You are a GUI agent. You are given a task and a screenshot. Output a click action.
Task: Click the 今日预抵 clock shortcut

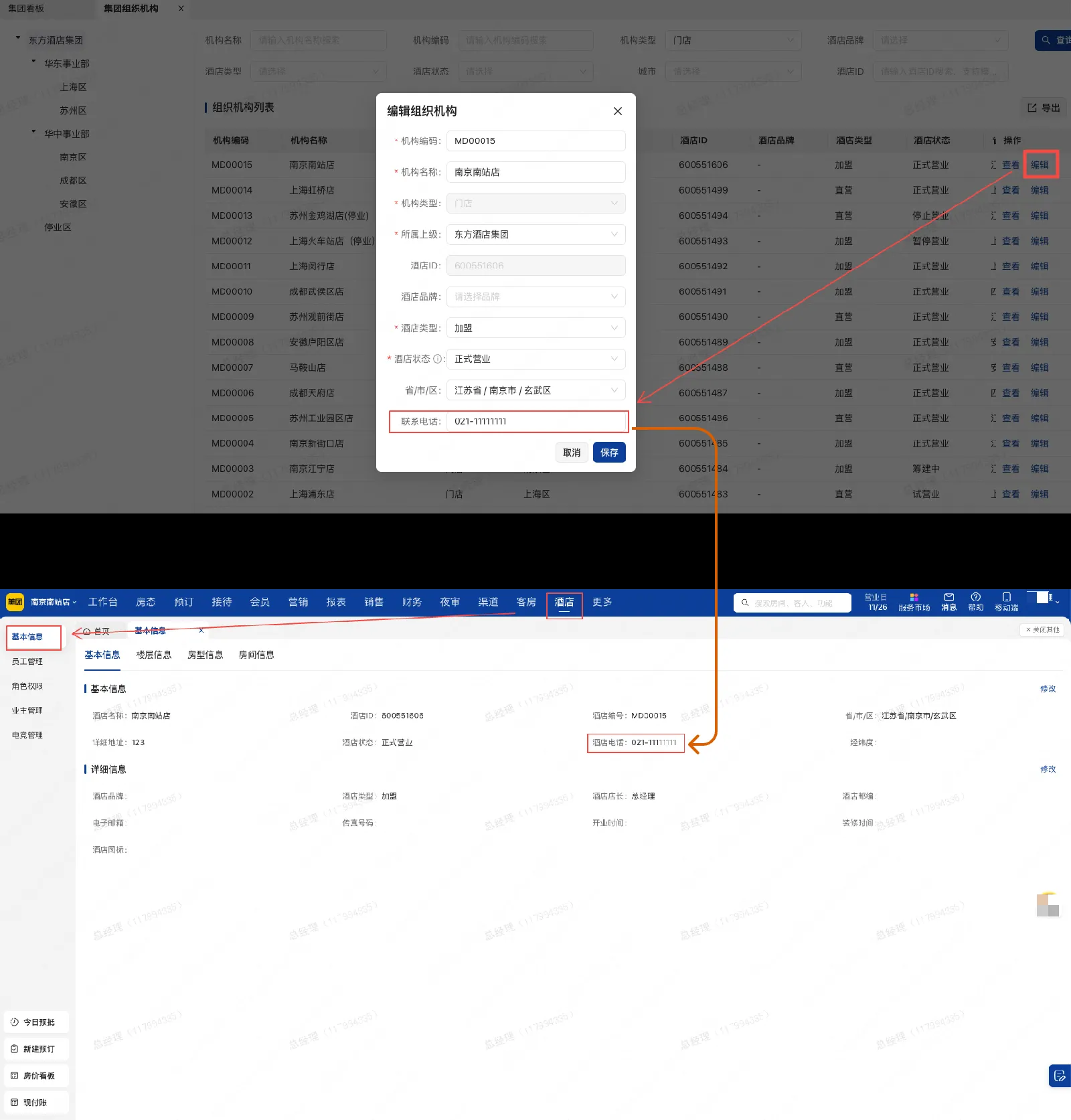37,1022
